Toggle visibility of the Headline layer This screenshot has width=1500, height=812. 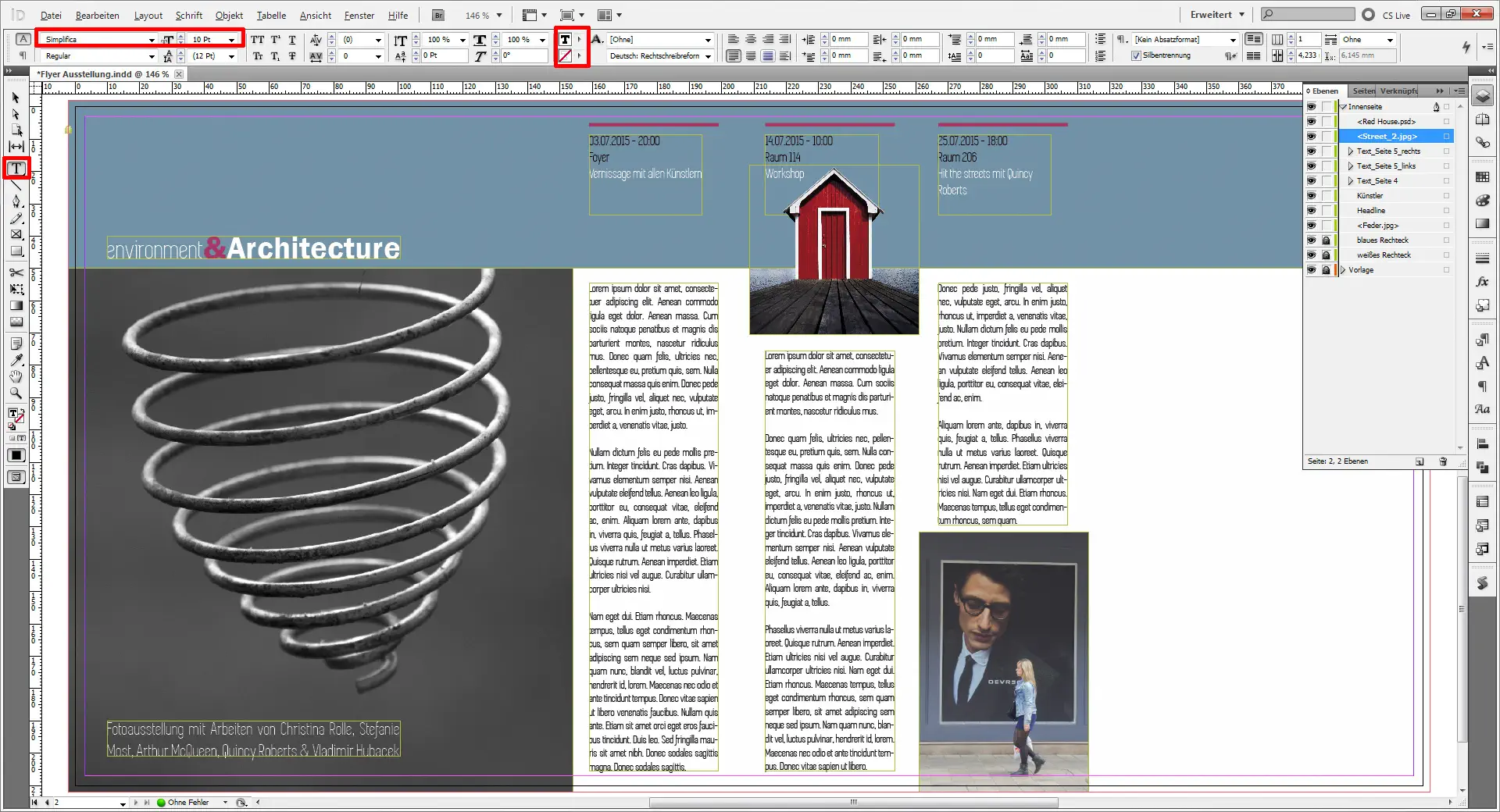[x=1312, y=210]
